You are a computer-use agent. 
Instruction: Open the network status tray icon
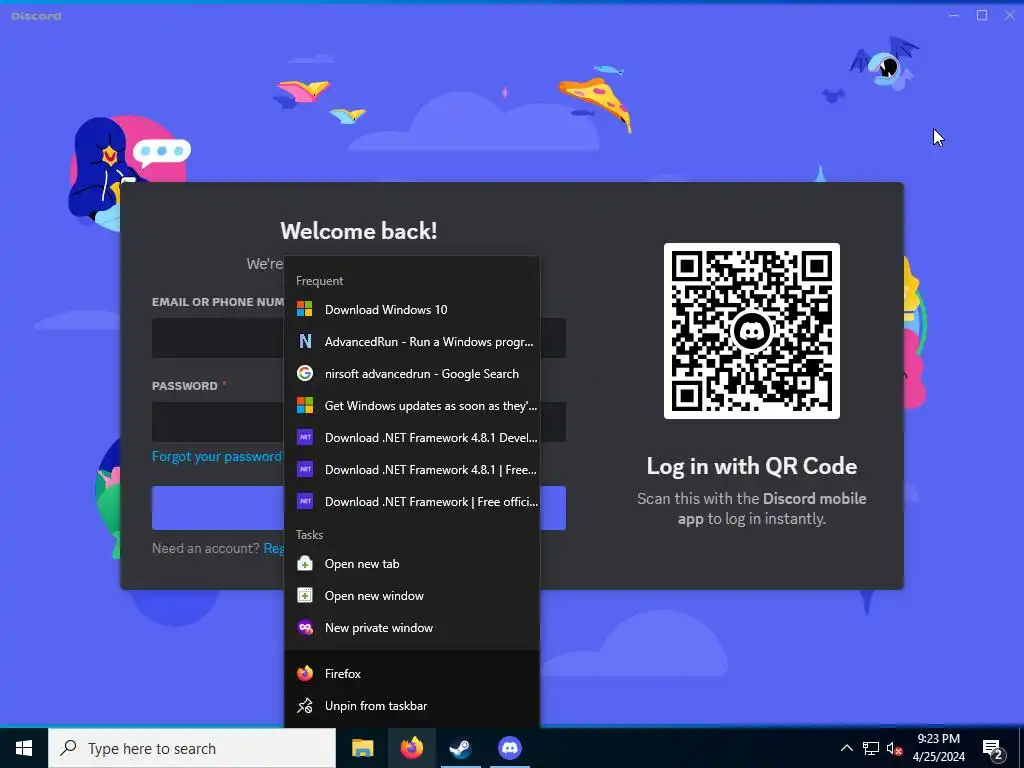tap(871, 748)
